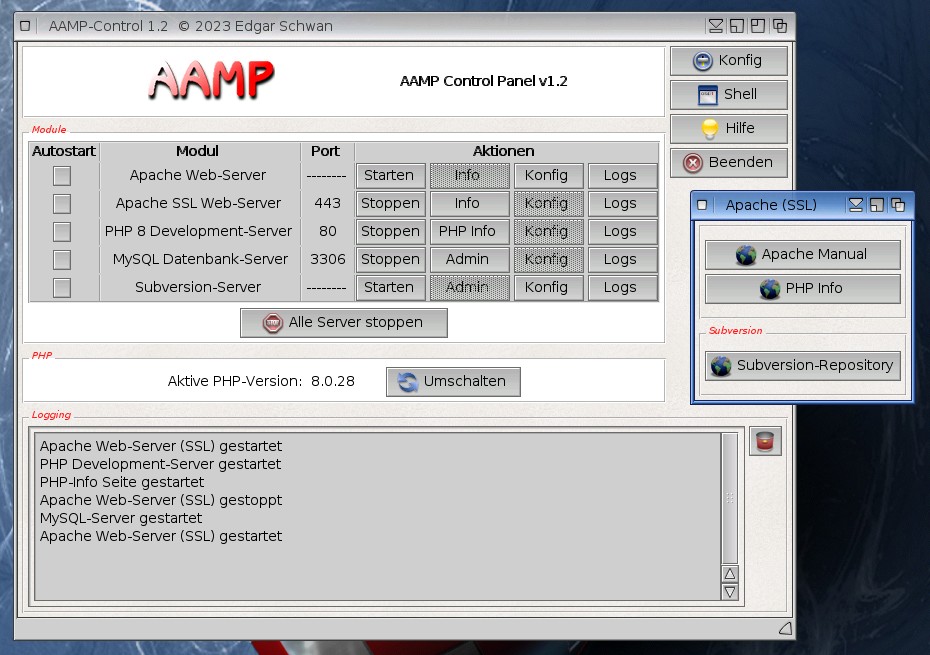This screenshot has height=655, width=930.
Task: Open Hilfe with the lightbulb icon
Action: click(x=728, y=129)
